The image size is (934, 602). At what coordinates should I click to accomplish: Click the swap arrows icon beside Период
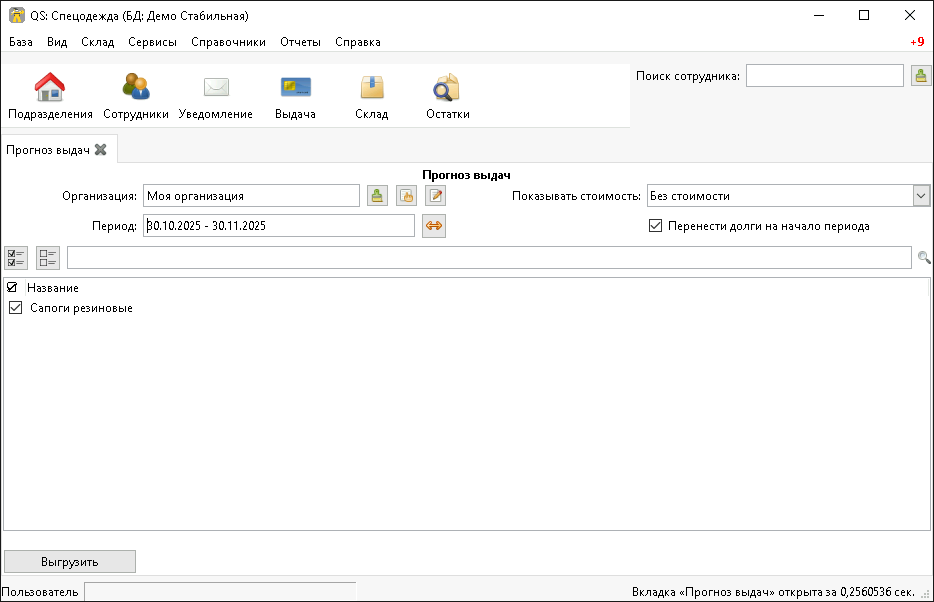coord(434,226)
